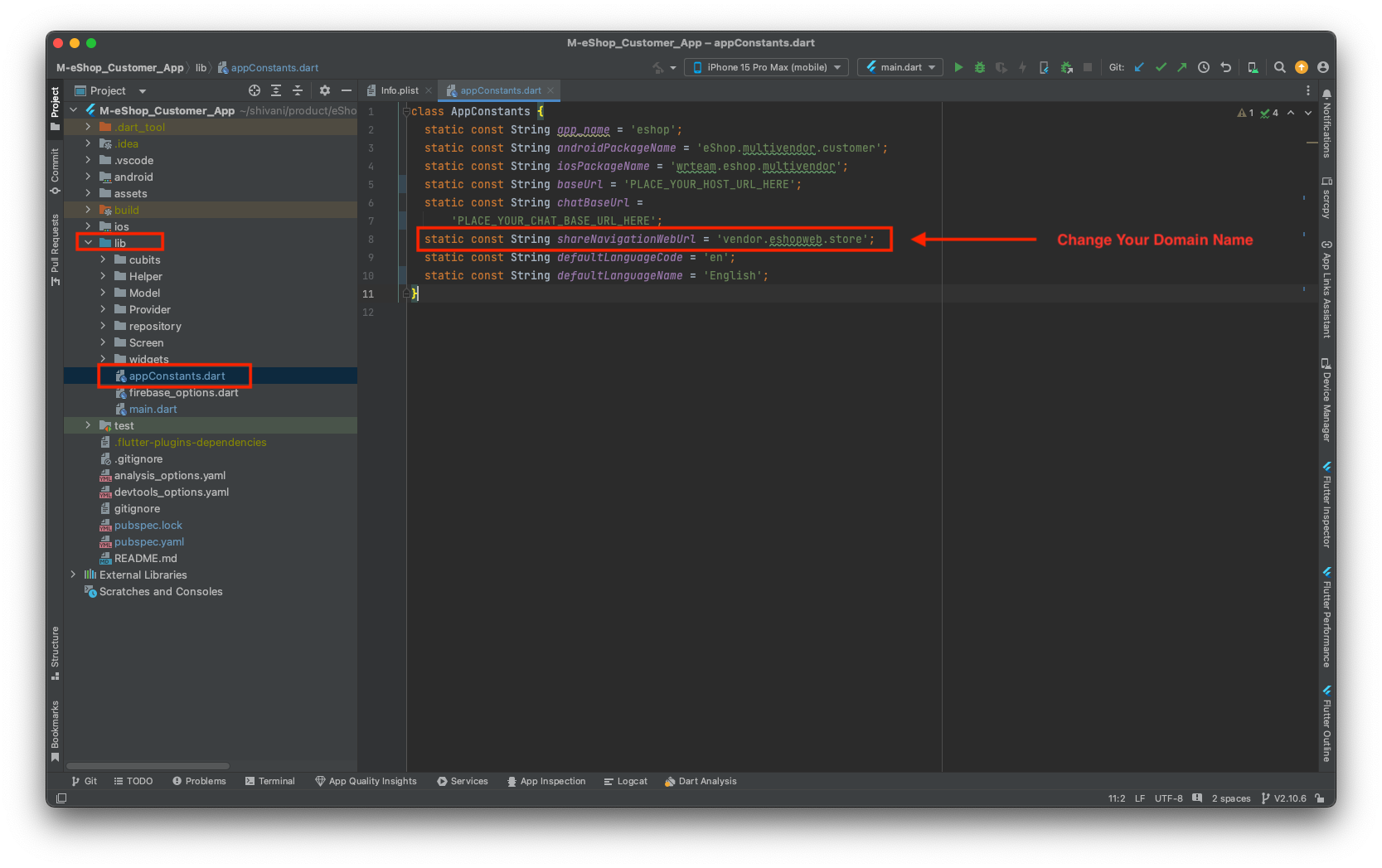Toggle the Structure tool window
The width and height of the screenshot is (1382, 868).
(x=56, y=653)
